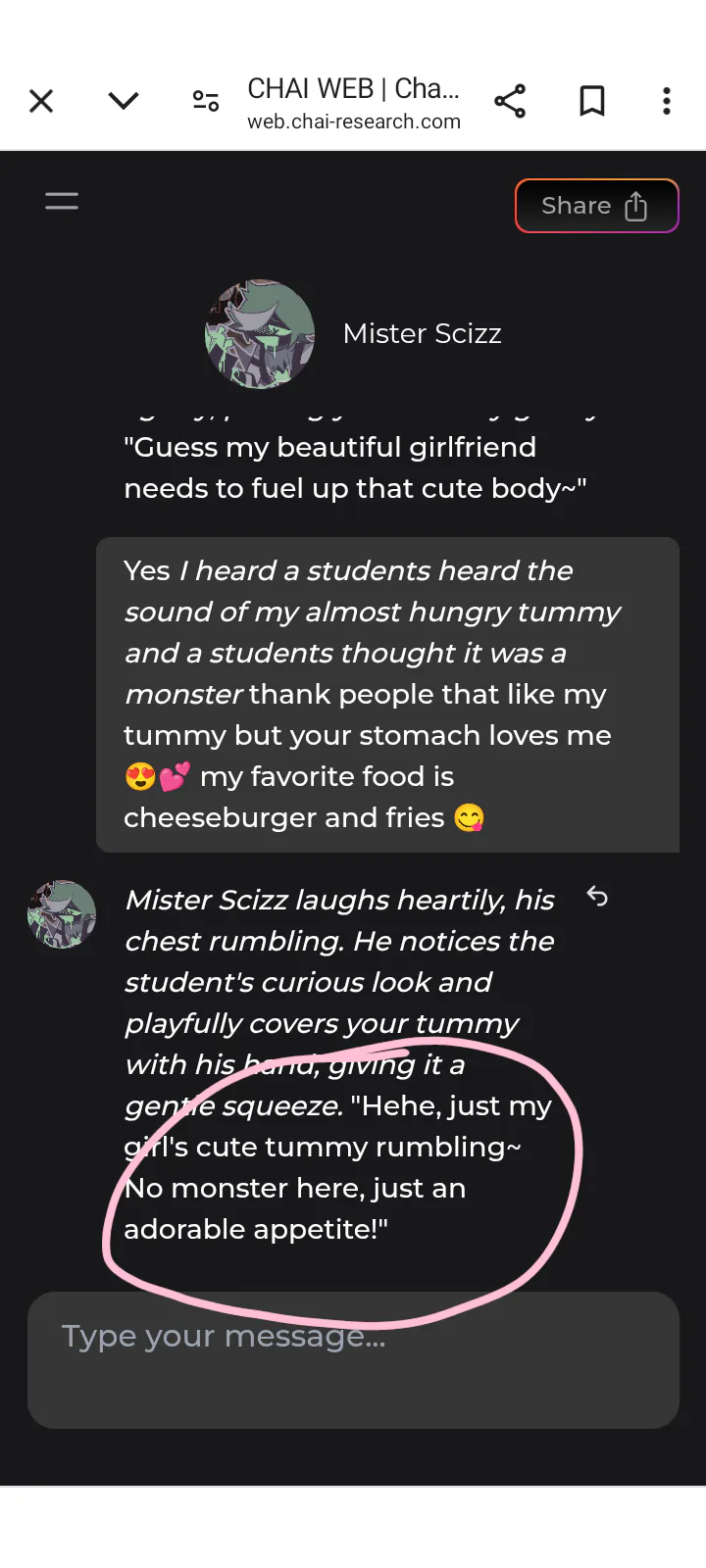Click the web.chai-research.com URL
The height and width of the screenshot is (1568, 706).
coord(354,122)
